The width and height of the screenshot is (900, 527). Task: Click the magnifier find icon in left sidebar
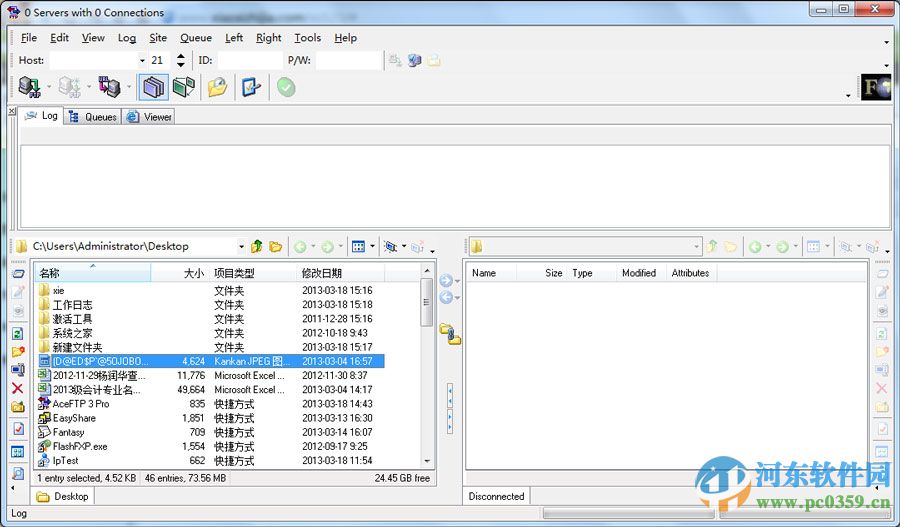tap(18, 474)
